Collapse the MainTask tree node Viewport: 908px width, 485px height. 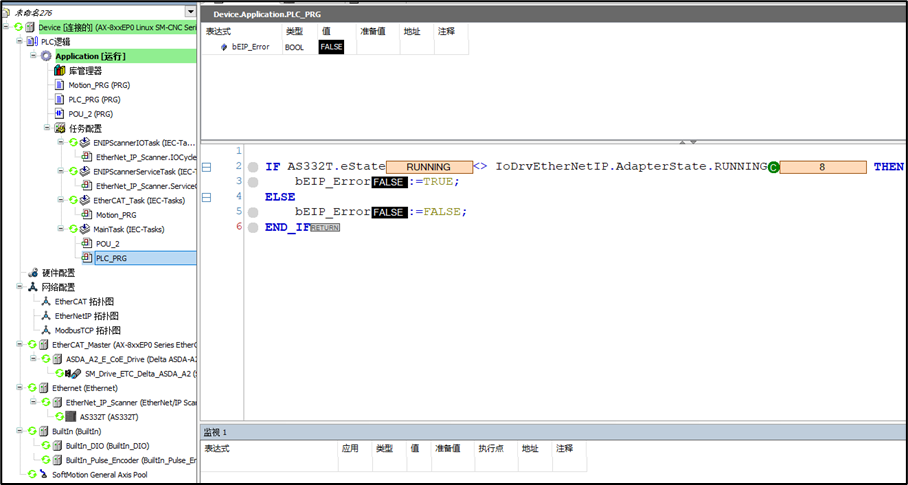60,229
